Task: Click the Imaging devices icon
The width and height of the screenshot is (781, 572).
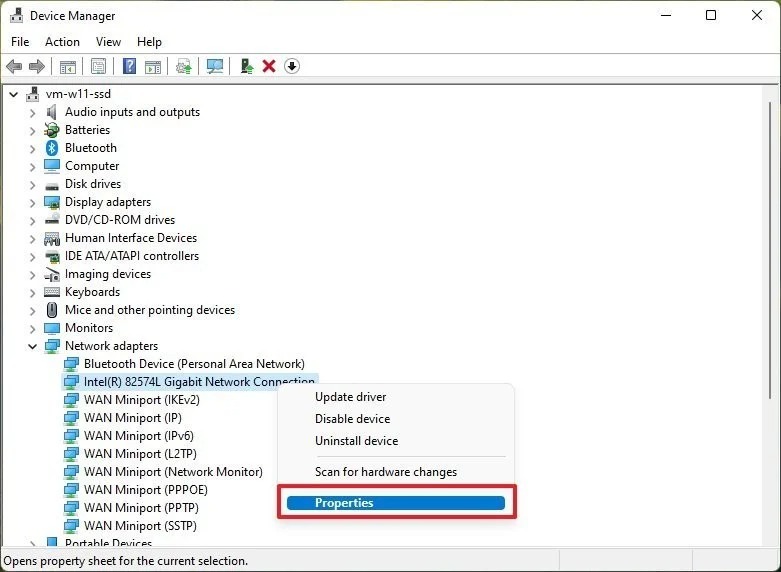Action: coord(52,274)
